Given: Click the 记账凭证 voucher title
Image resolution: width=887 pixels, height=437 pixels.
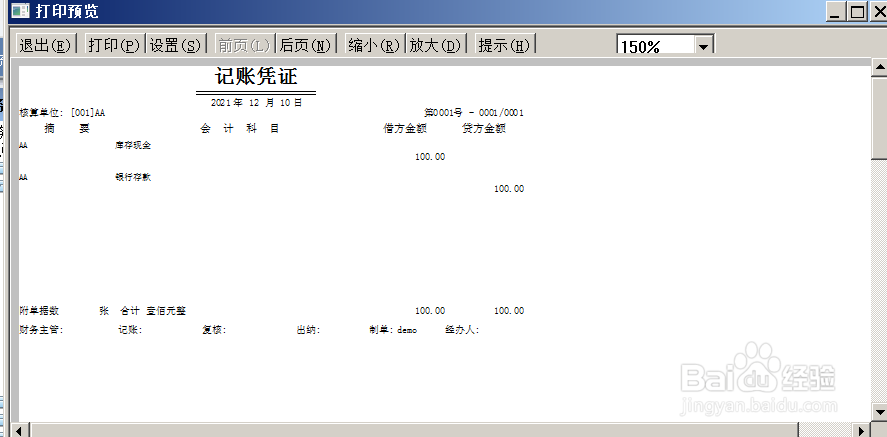Looking at the screenshot, I should [x=256, y=76].
